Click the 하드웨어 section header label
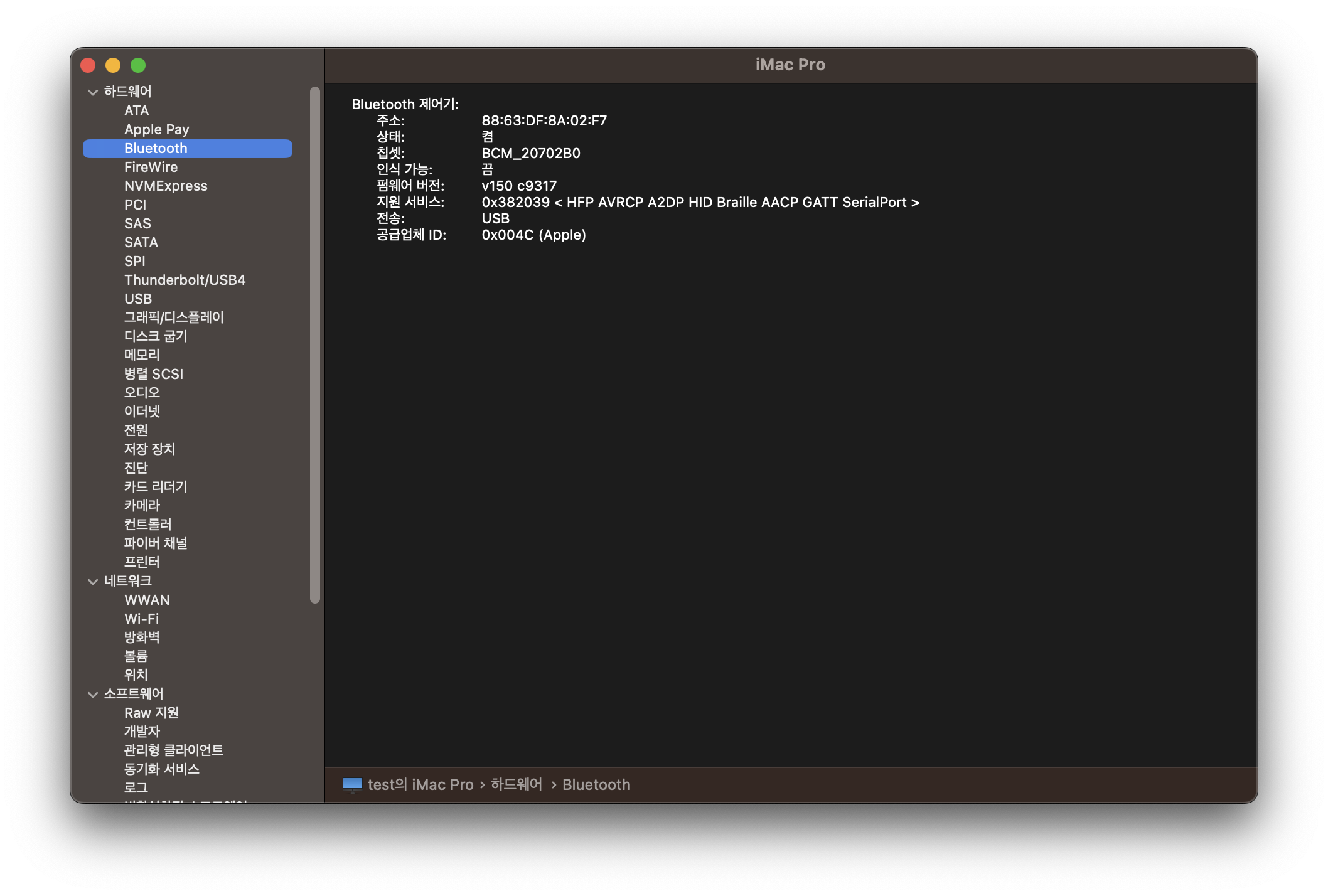Image resolution: width=1328 pixels, height=896 pixels. (x=128, y=92)
